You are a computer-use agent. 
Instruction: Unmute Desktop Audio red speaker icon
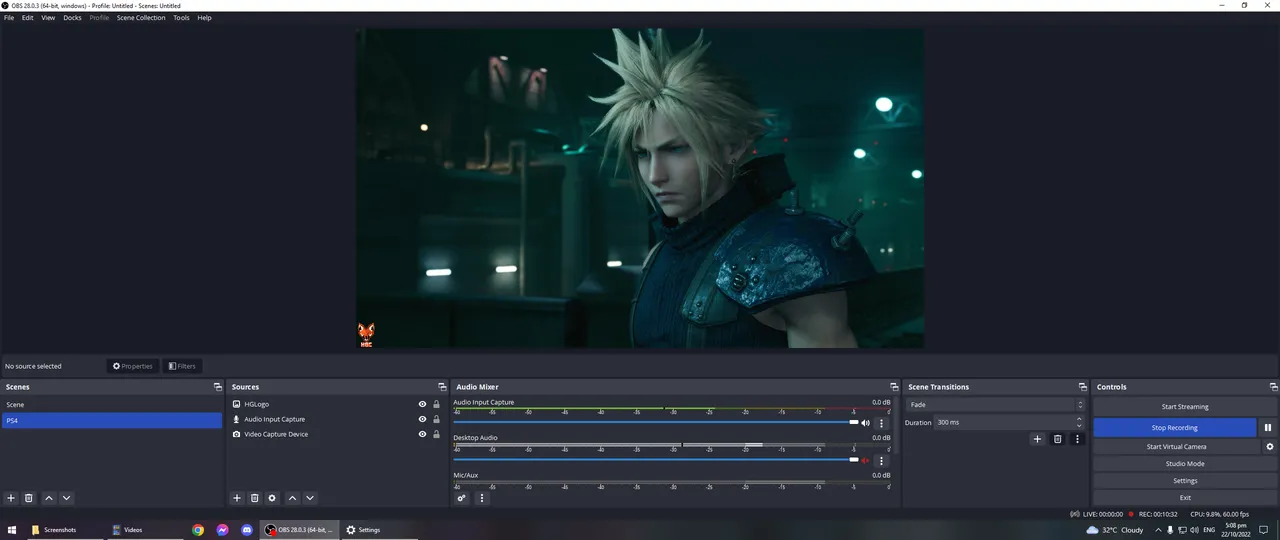coord(866,461)
